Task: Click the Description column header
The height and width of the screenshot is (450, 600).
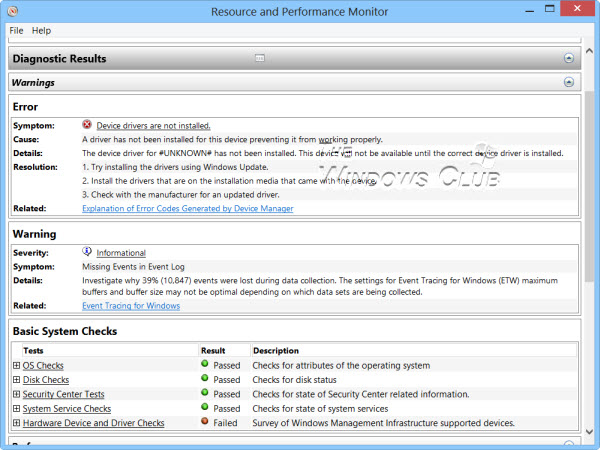Action: point(276,351)
